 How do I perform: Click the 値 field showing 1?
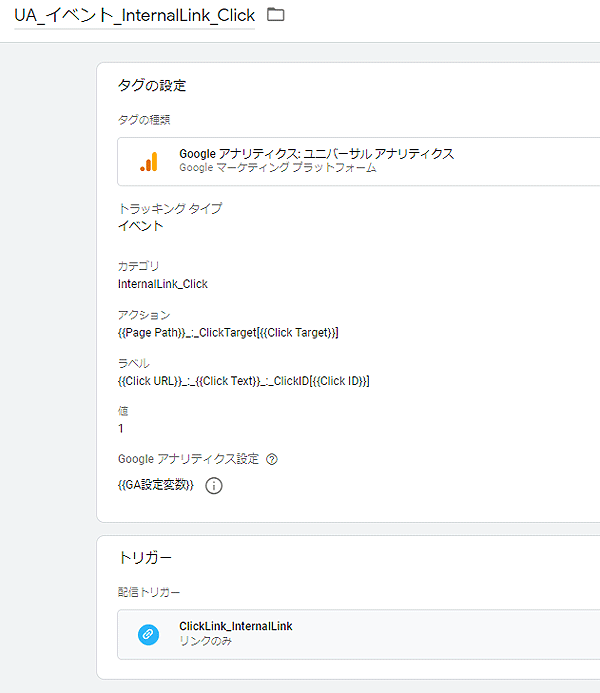[x=121, y=428]
